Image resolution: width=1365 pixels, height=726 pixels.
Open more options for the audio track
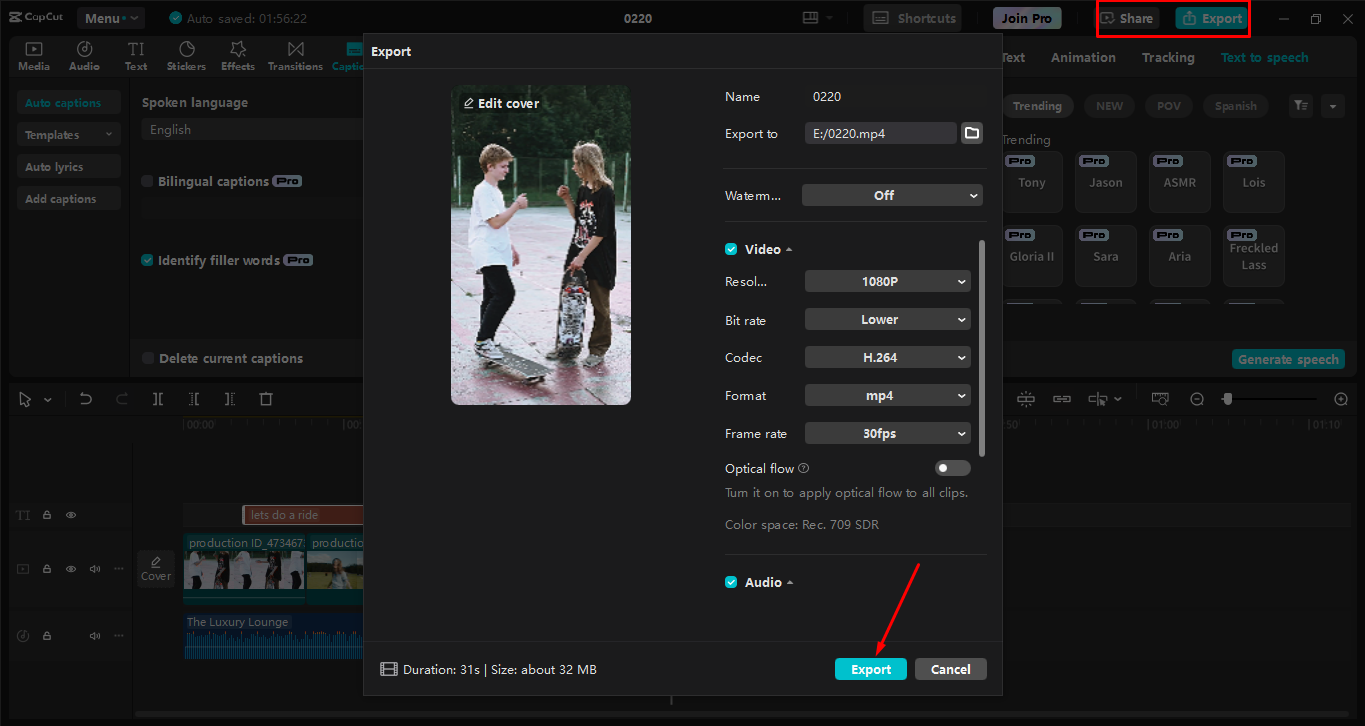coord(119,636)
